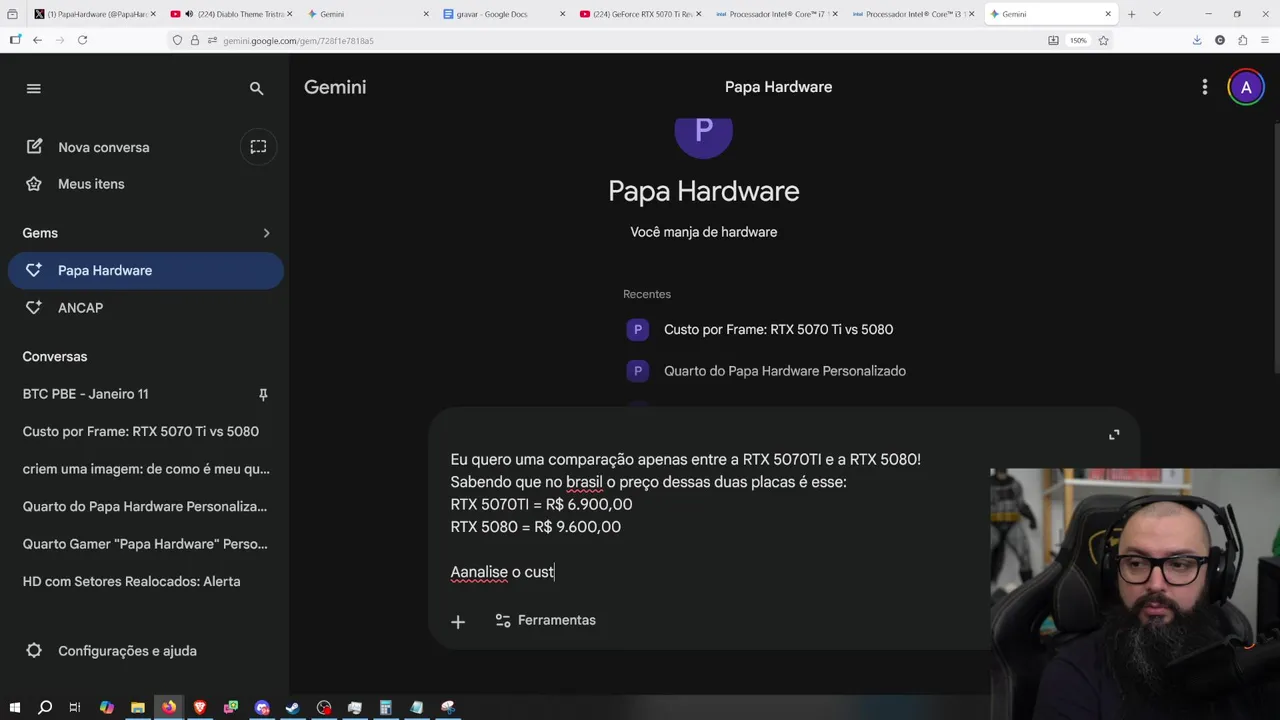The width and height of the screenshot is (1280, 720).
Task: Click the Gemini logo text
Action: pos(335,87)
